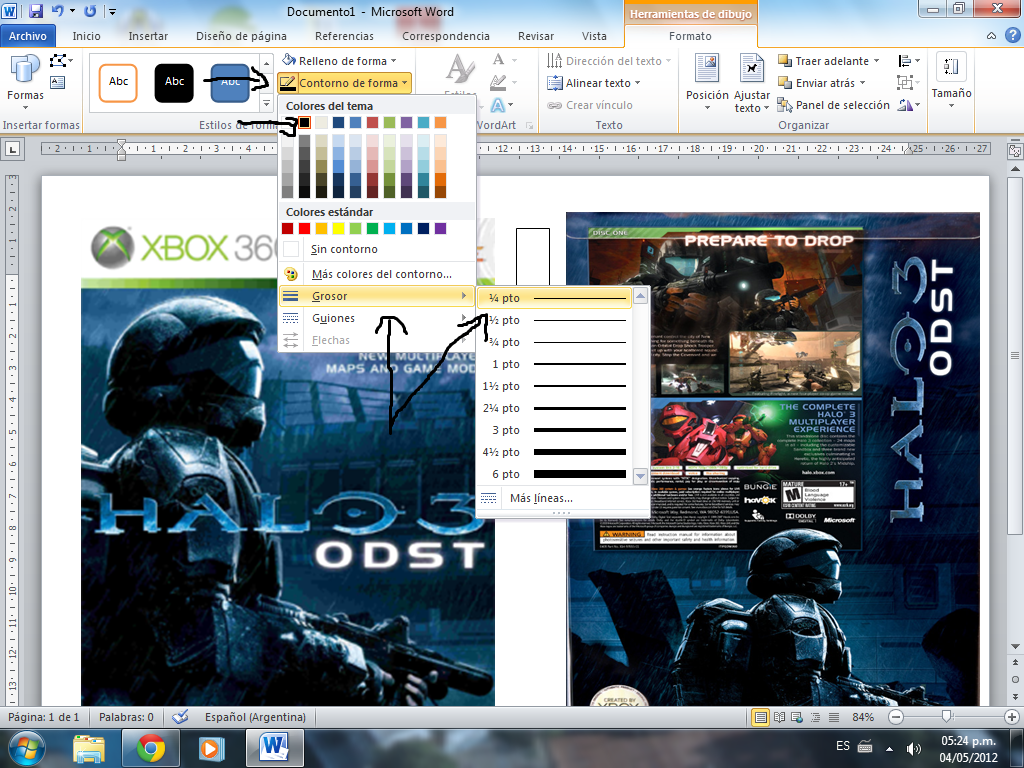This screenshot has width=1024, height=768.
Task: Open the WordArt dialog launcher
Action: (x=530, y=125)
